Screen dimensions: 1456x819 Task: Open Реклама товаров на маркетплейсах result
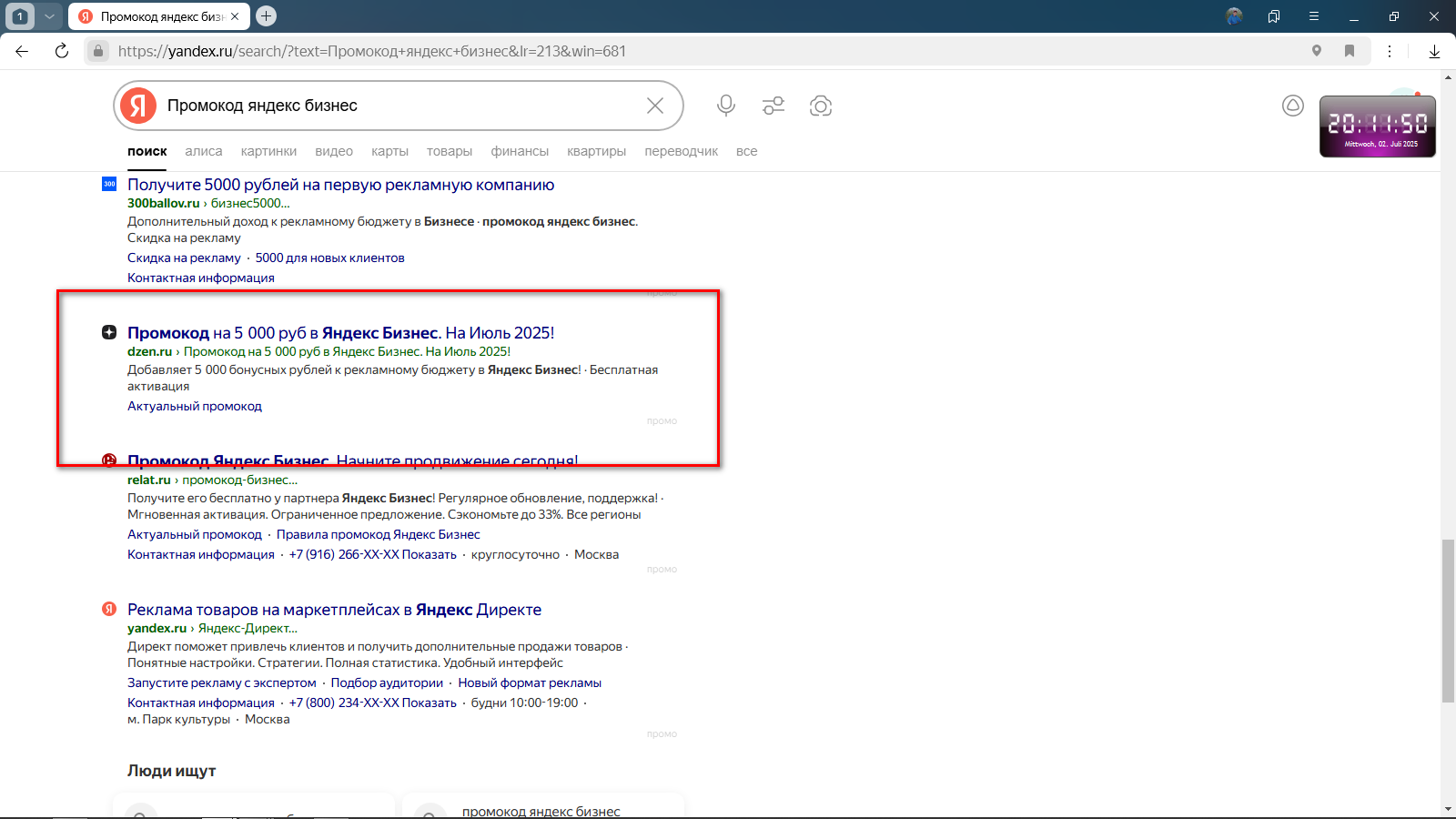(x=334, y=610)
